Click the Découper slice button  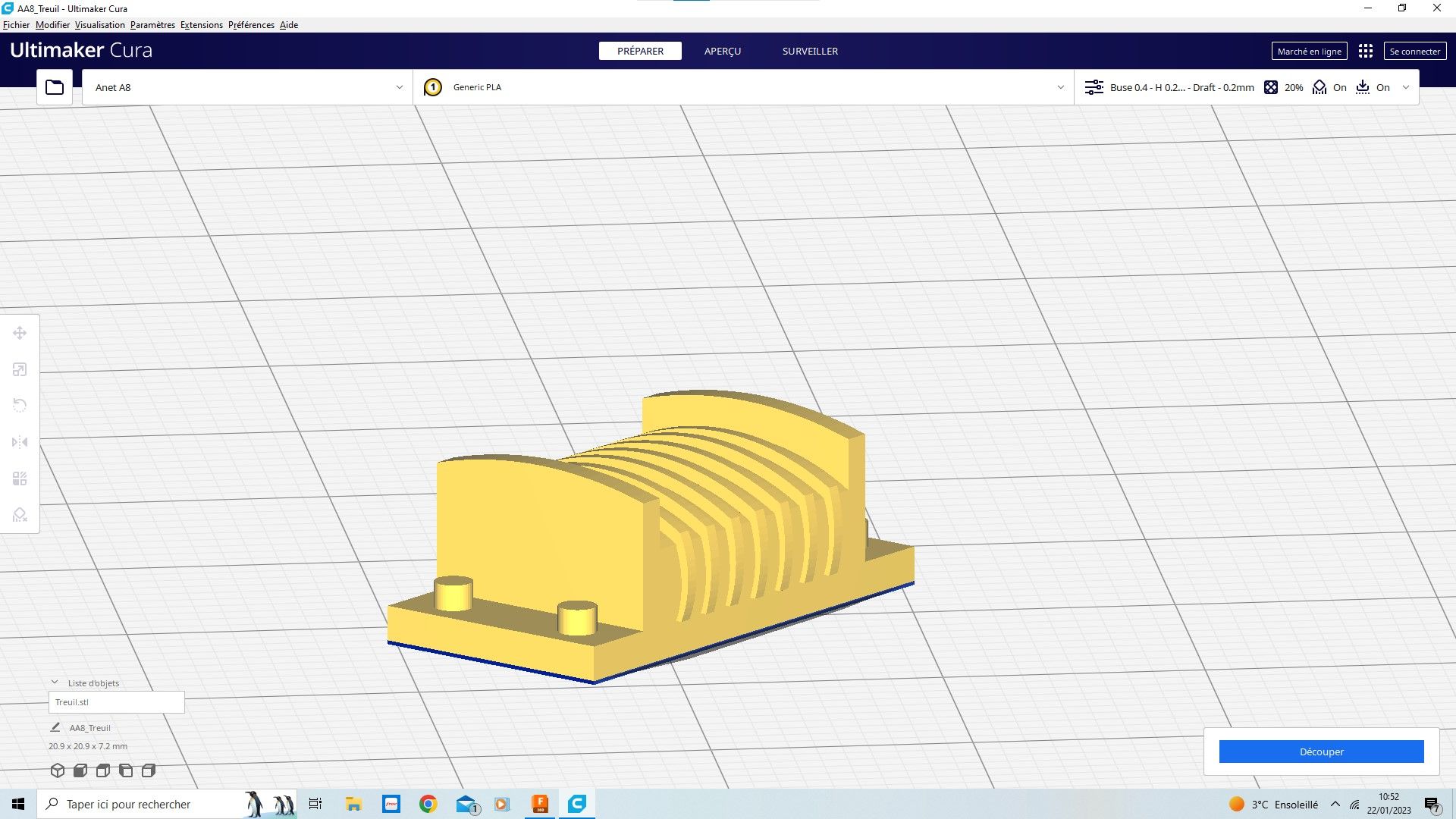1320,752
